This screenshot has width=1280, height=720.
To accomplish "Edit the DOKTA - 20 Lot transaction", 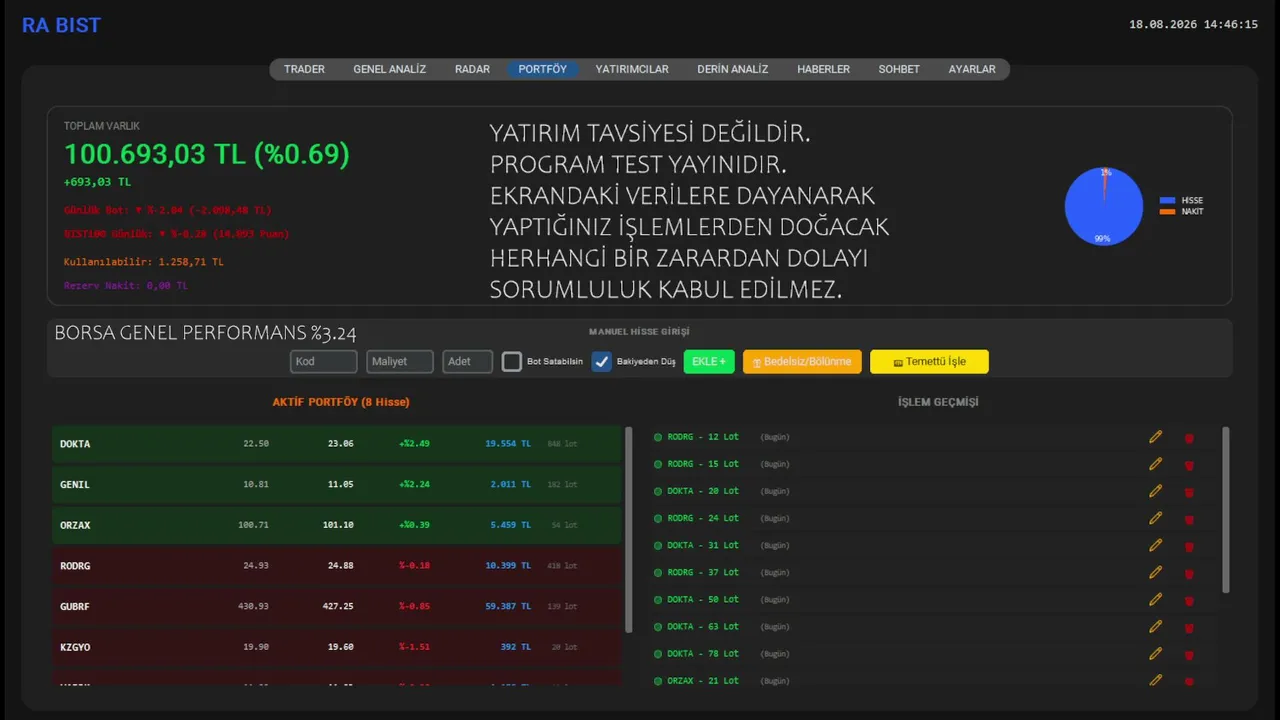I will [x=1156, y=491].
